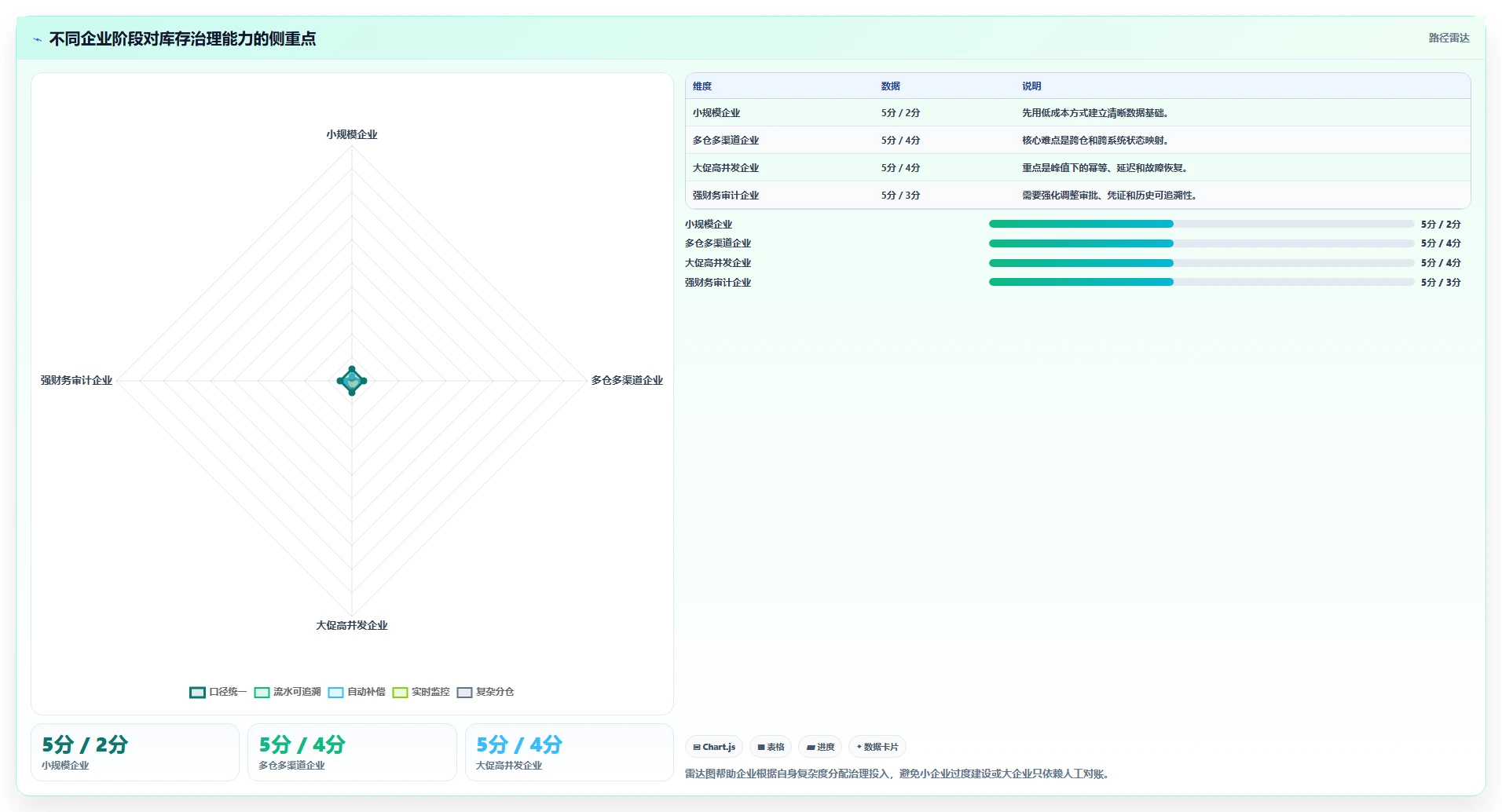1502x812 pixels.
Task: Click the 5分 / 3分 value beside the progress bar
Action: (x=1441, y=283)
